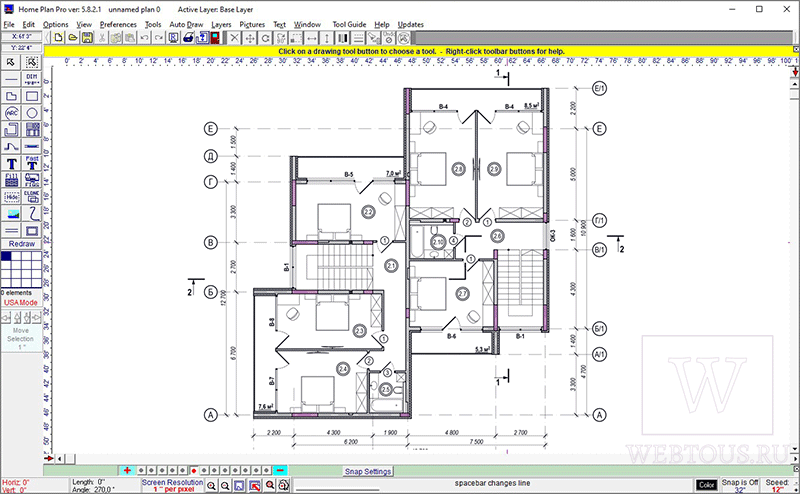The image size is (800, 494).
Task: Toggle the Snap is Off indicator
Action: click(740, 485)
